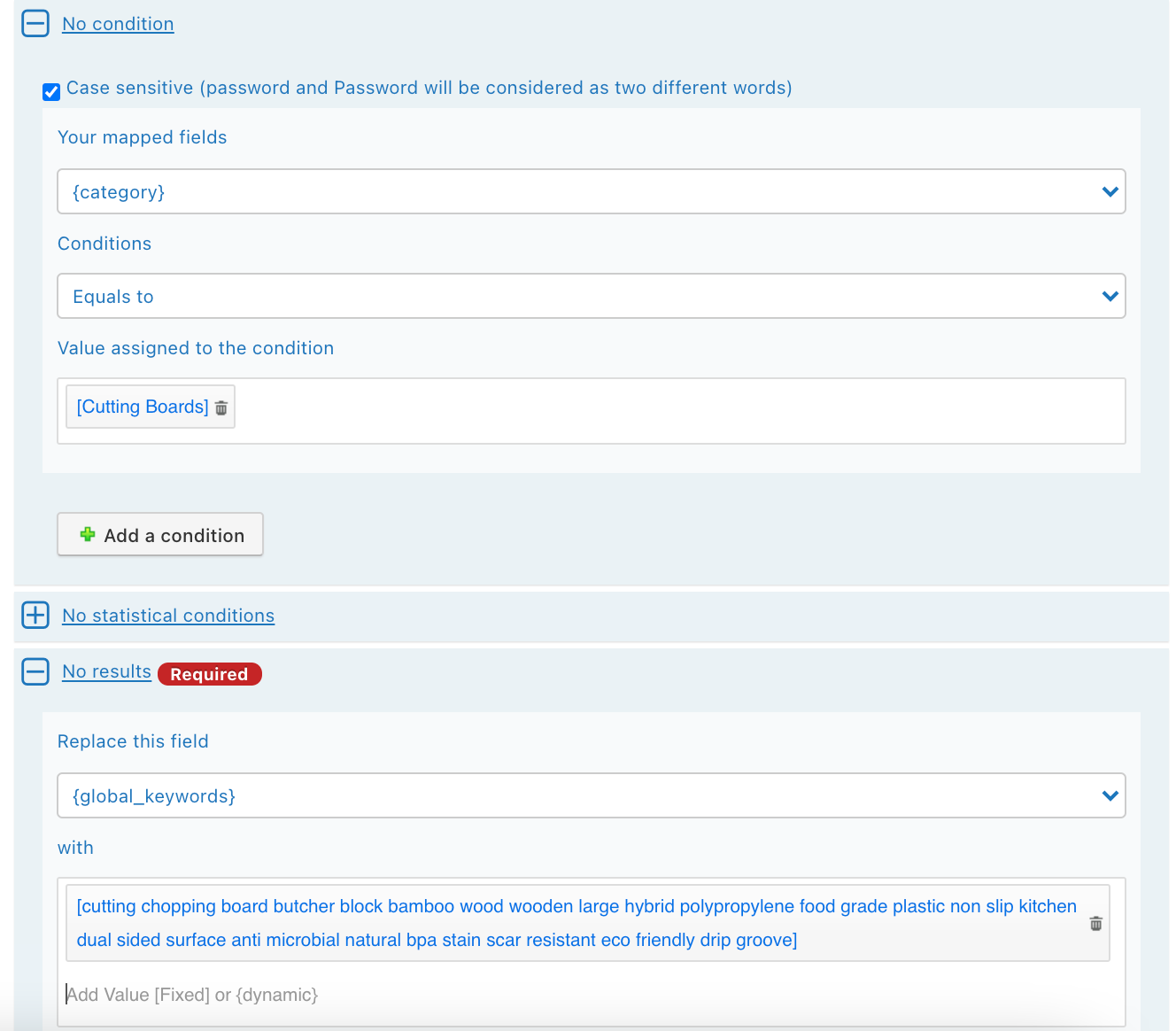Image resolution: width=1176 pixels, height=1031 pixels.
Task: Delete the cutting chopping board keywords value
Action: tap(1095, 923)
